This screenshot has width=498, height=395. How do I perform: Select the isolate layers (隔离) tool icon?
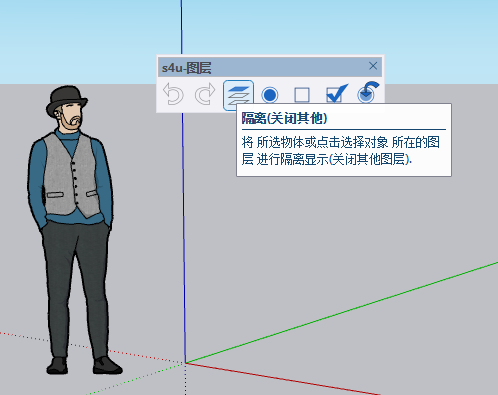click(238, 95)
